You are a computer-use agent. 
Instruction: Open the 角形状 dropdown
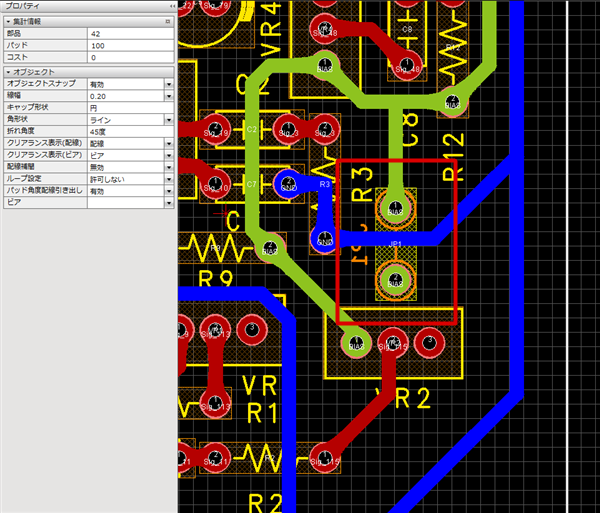pos(169,119)
